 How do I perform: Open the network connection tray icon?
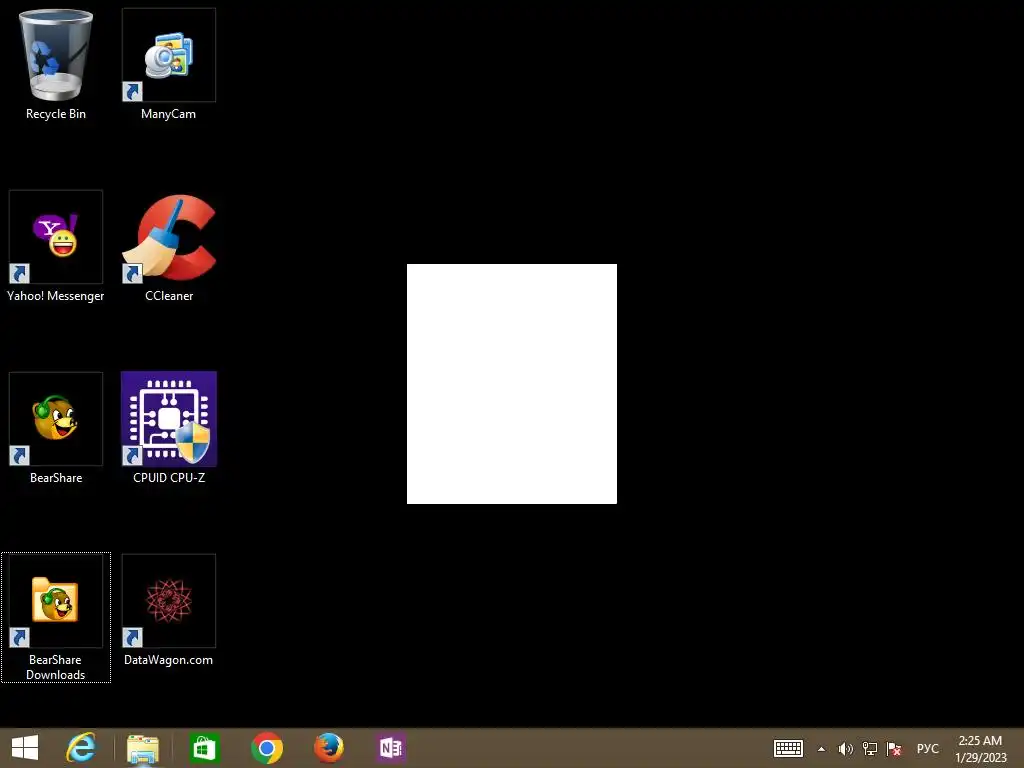point(869,749)
